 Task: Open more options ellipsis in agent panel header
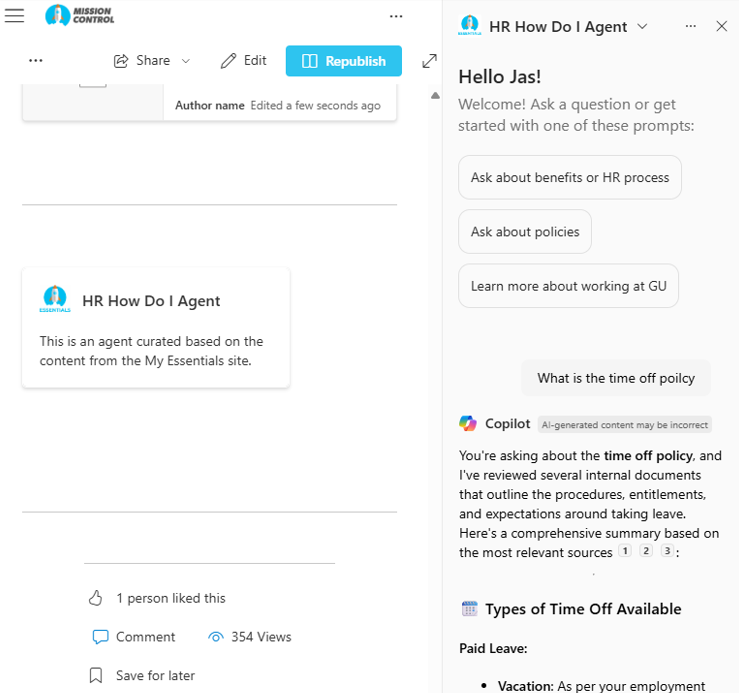[x=690, y=26]
